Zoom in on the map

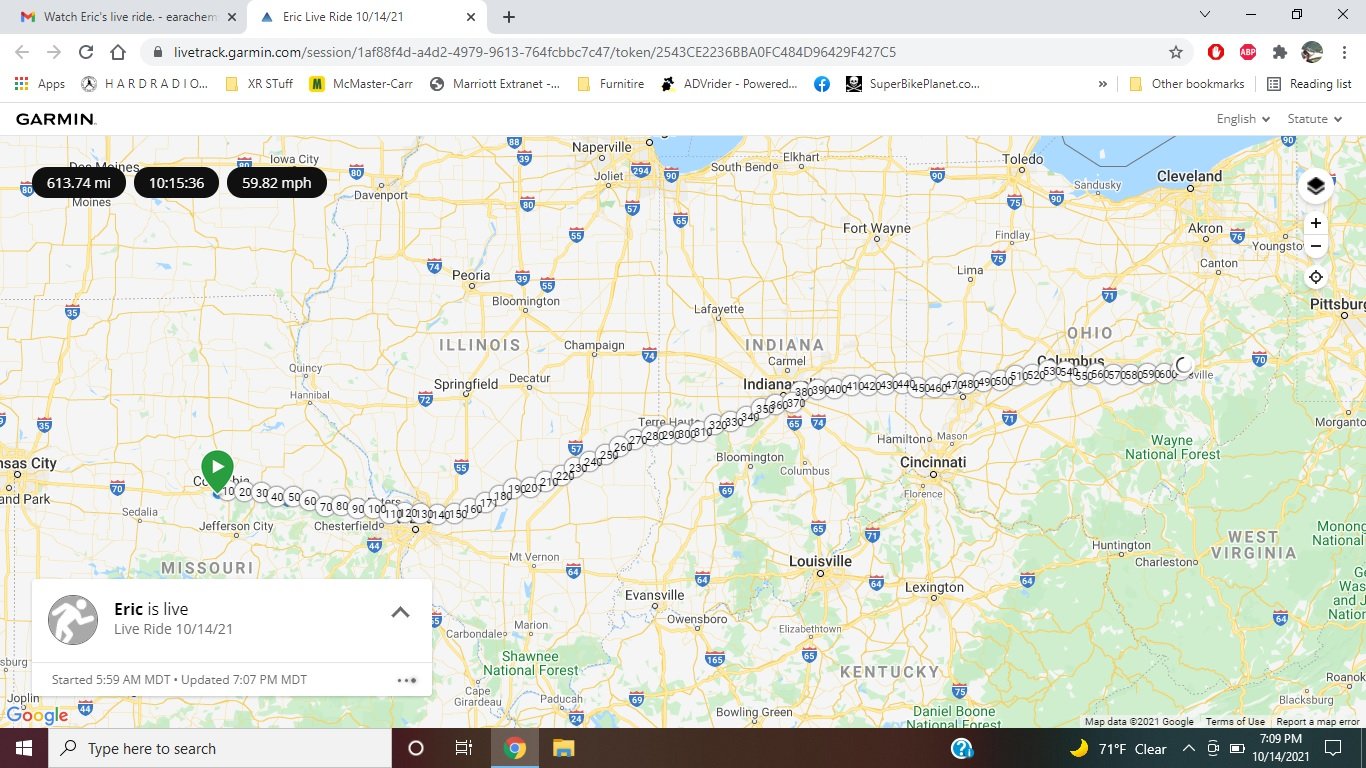(x=1316, y=223)
